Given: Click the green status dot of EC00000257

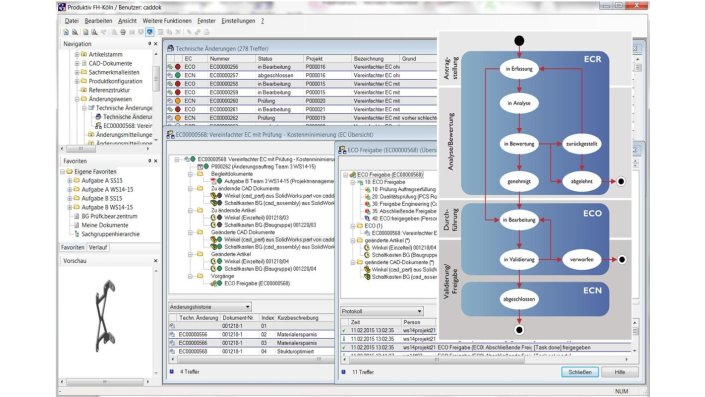Looking at the screenshot, I should [x=178, y=75].
